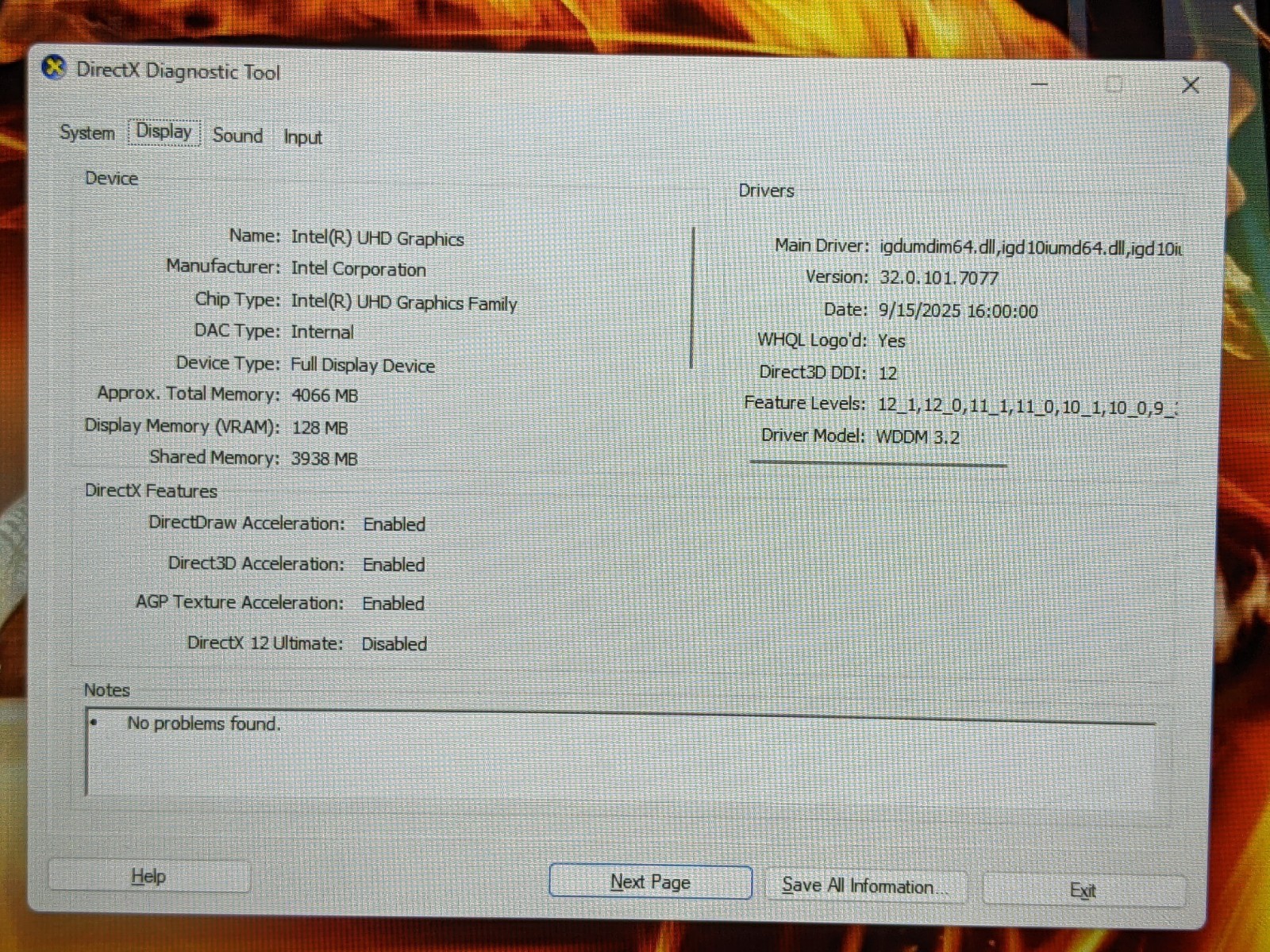The height and width of the screenshot is (952, 1270).
Task: Click the manufacturer value 'Intel Corporation'
Action: tap(359, 269)
